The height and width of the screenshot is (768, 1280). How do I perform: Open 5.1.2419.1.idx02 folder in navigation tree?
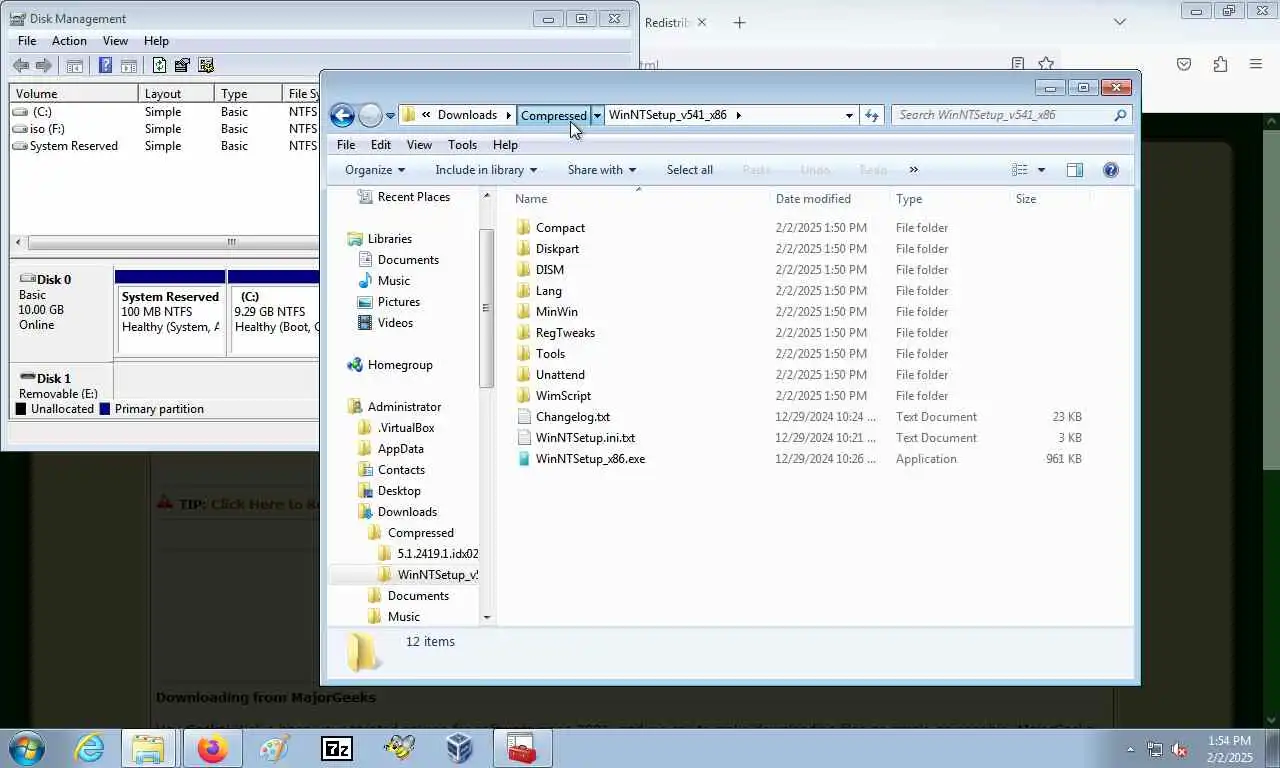click(437, 554)
